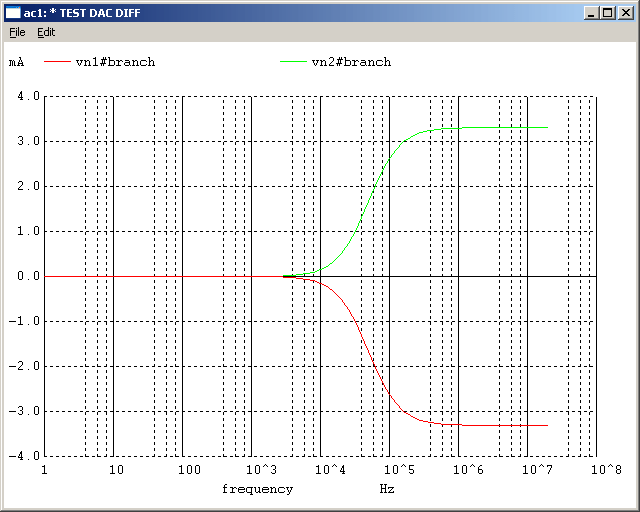The image size is (640, 512).
Task: Click the 10^3 x-axis label
Action: 261,470
